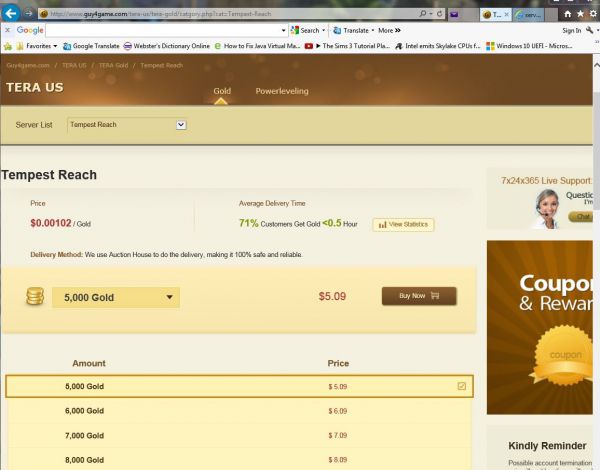Select the 6,000 Gold row
This screenshot has height=470, width=600.
click(x=238, y=411)
